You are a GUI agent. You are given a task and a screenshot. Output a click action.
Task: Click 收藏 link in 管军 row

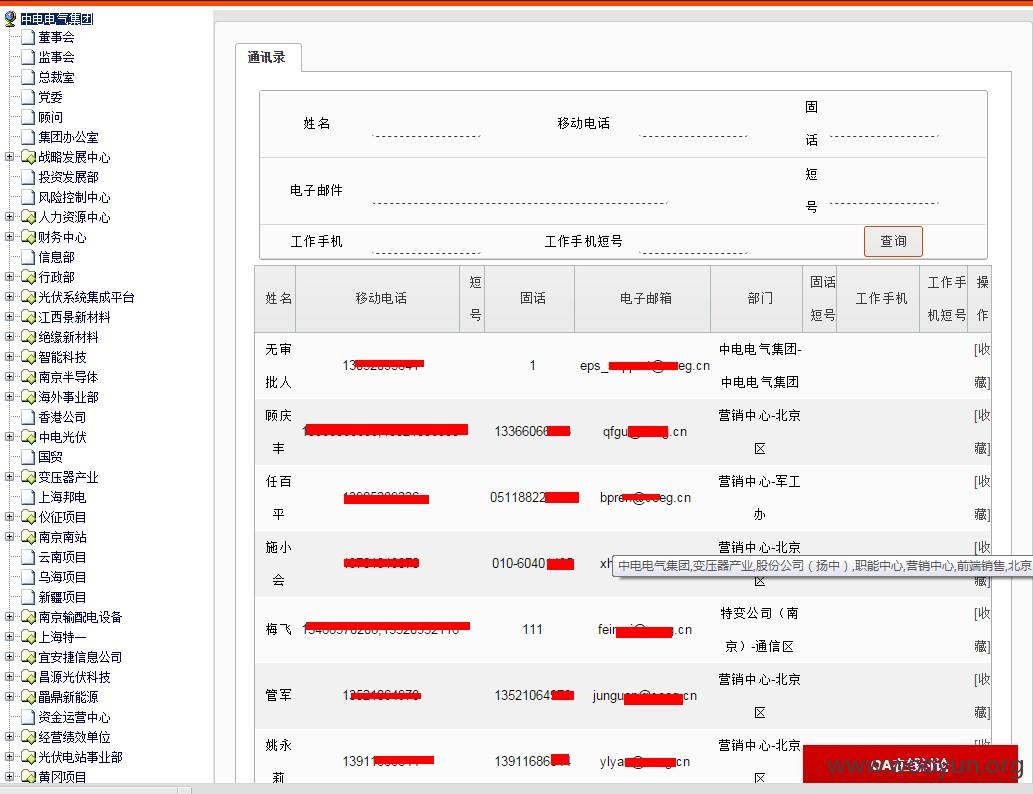(x=982, y=695)
